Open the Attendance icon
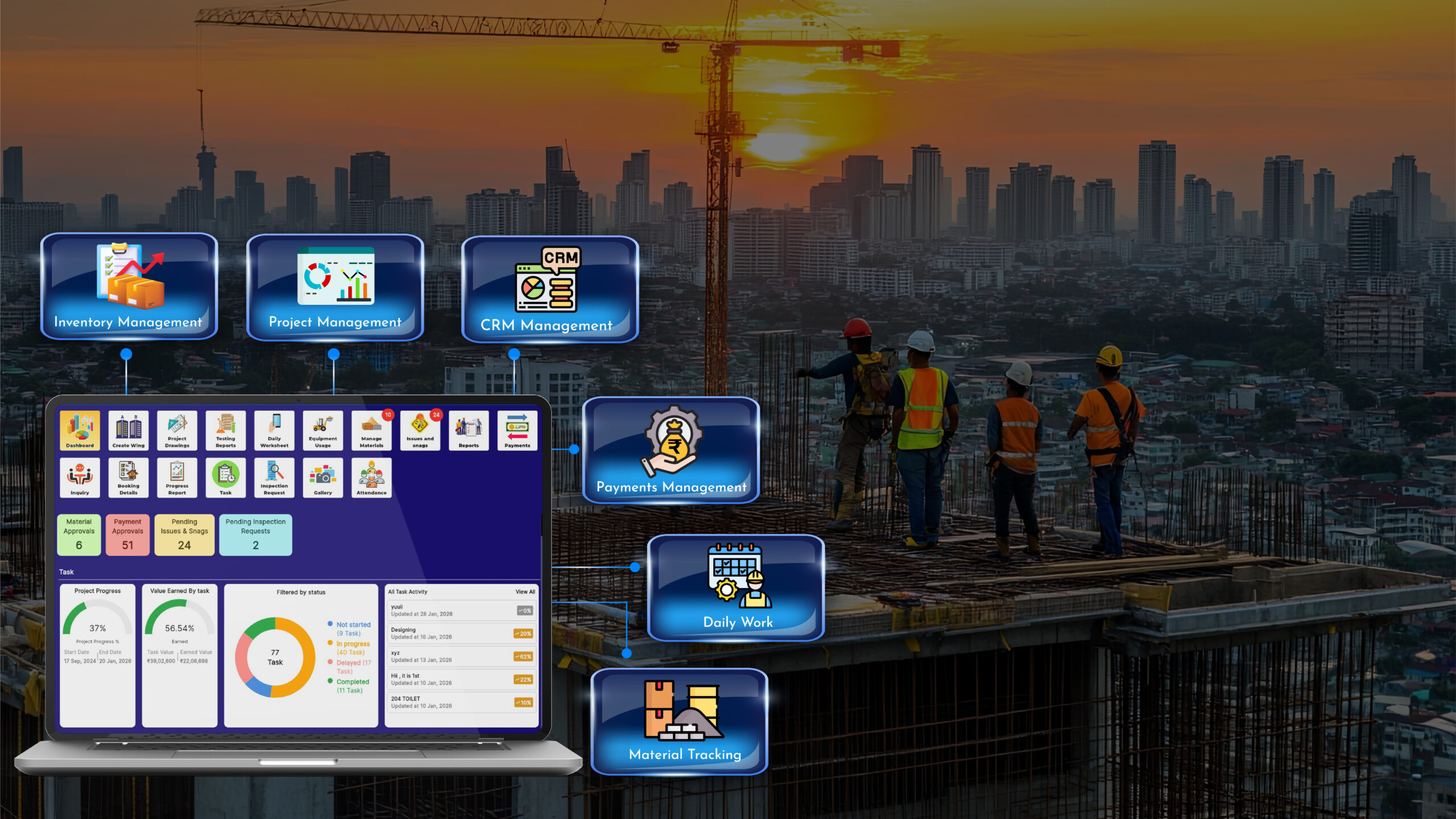1456x819 pixels. click(x=371, y=477)
